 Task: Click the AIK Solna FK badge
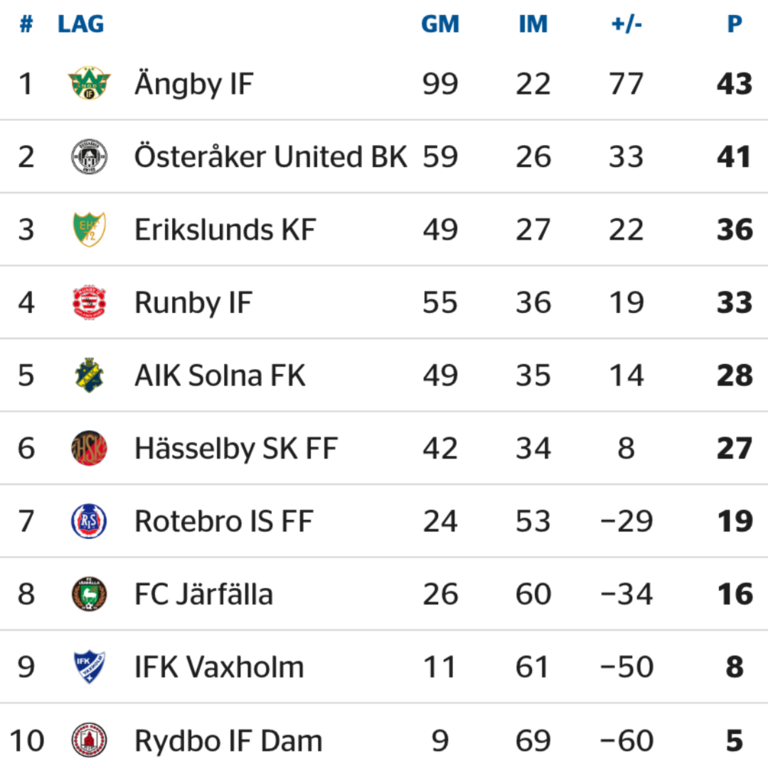tap(89, 375)
